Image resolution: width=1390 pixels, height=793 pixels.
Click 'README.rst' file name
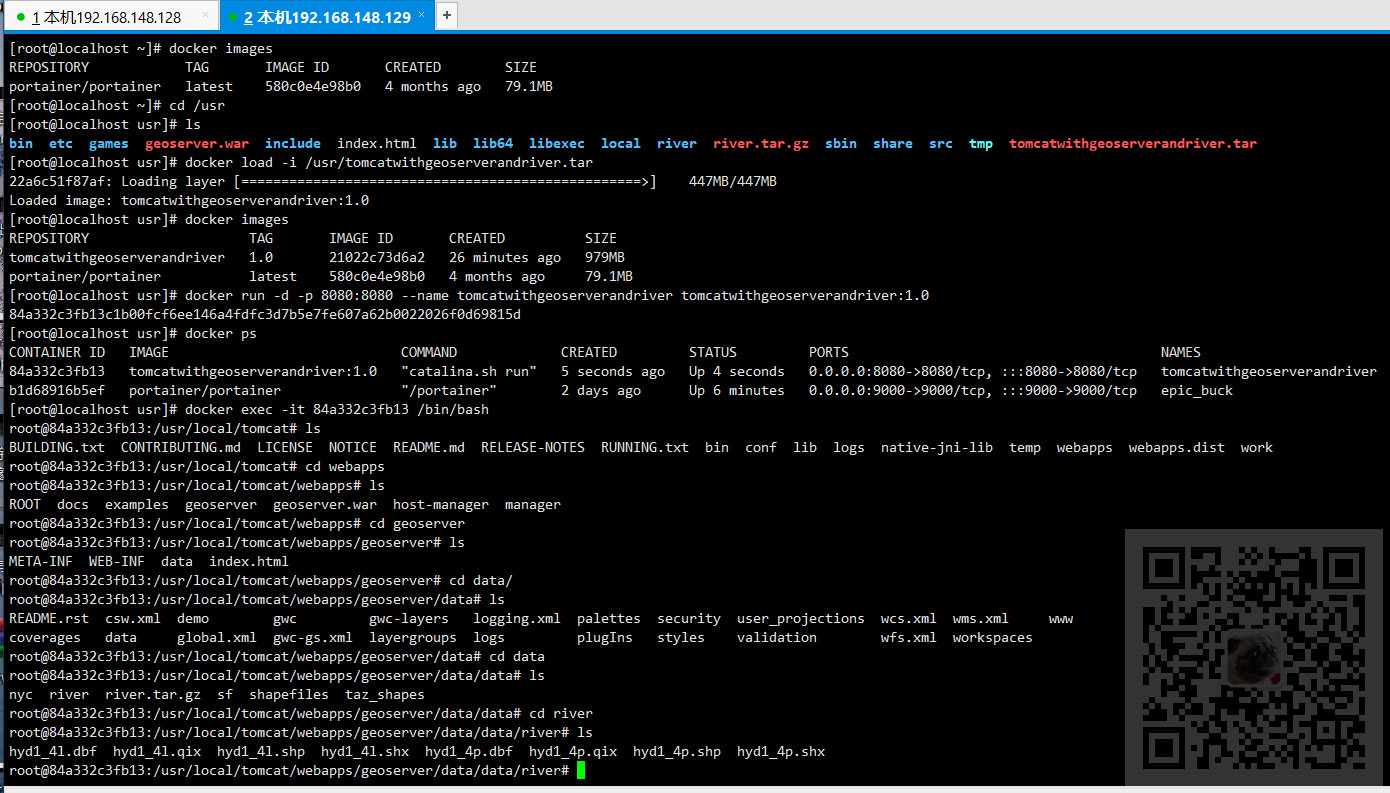(49, 618)
